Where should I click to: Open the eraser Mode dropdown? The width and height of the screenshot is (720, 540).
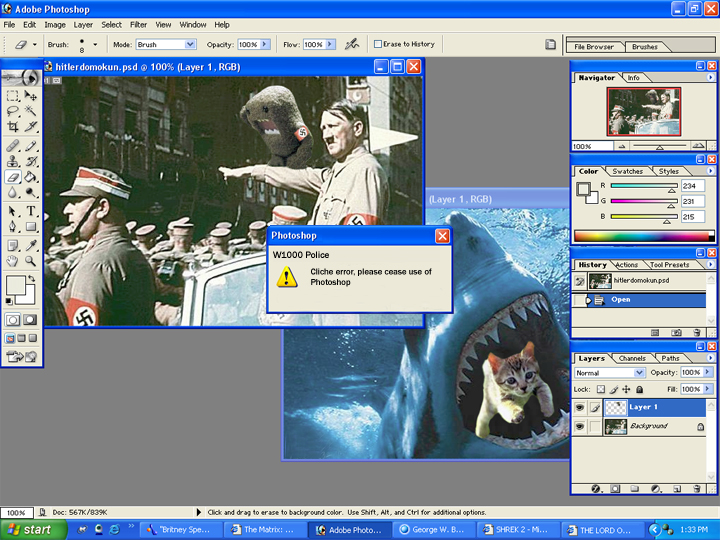(190, 45)
